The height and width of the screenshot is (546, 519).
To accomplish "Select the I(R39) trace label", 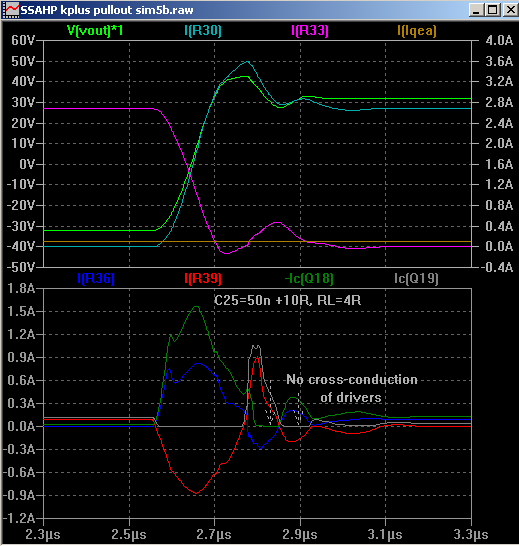I will [203, 278].
